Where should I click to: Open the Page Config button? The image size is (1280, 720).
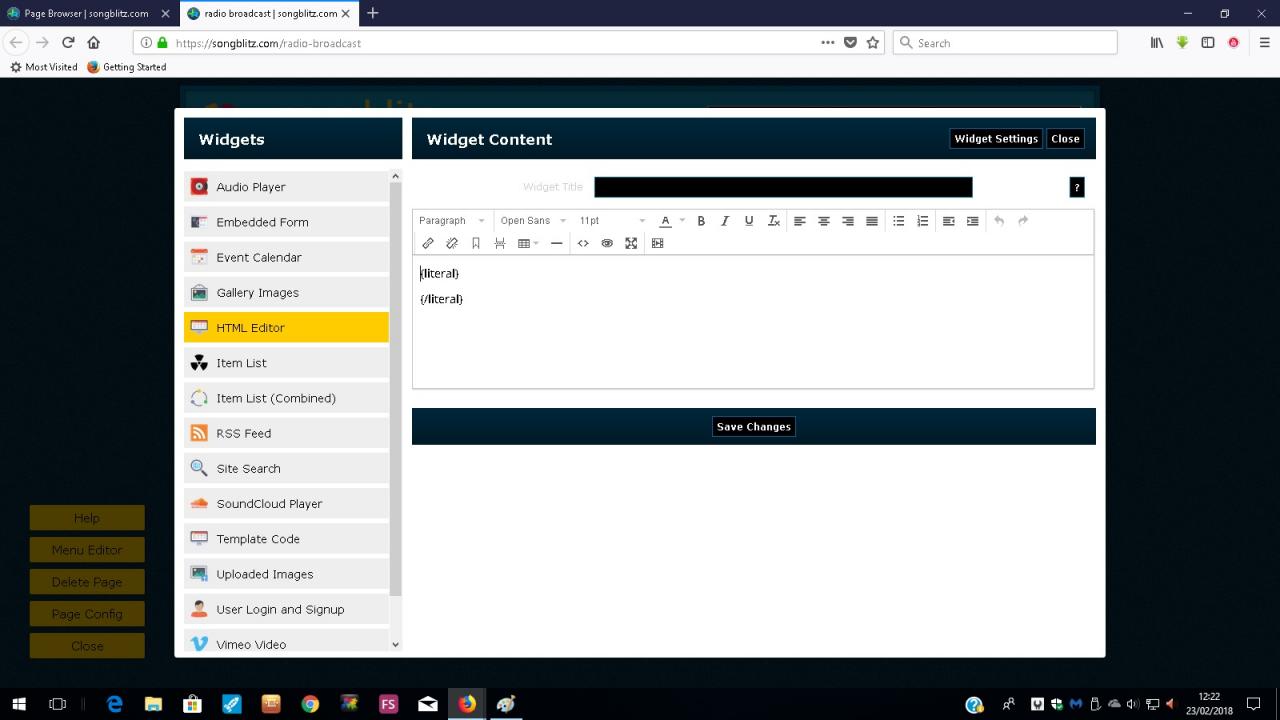tap(87, 614)
